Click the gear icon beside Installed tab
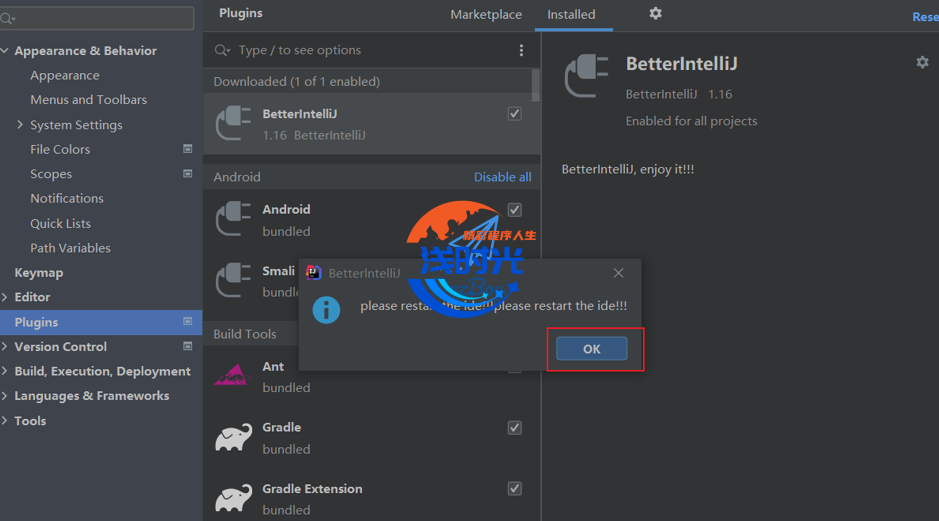The height and width of the screenshot is (521, 939). click(x=655, y=14)
